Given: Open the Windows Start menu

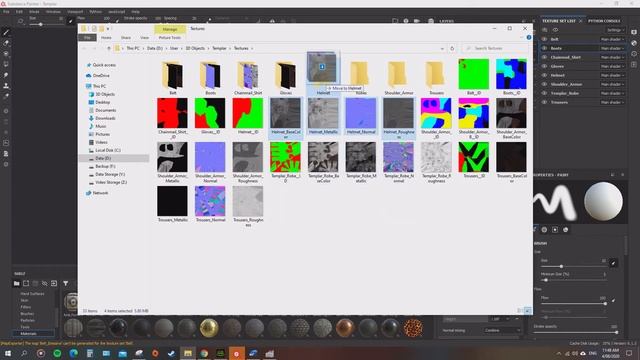Looking at the screenshot, I should click(7, 353).
